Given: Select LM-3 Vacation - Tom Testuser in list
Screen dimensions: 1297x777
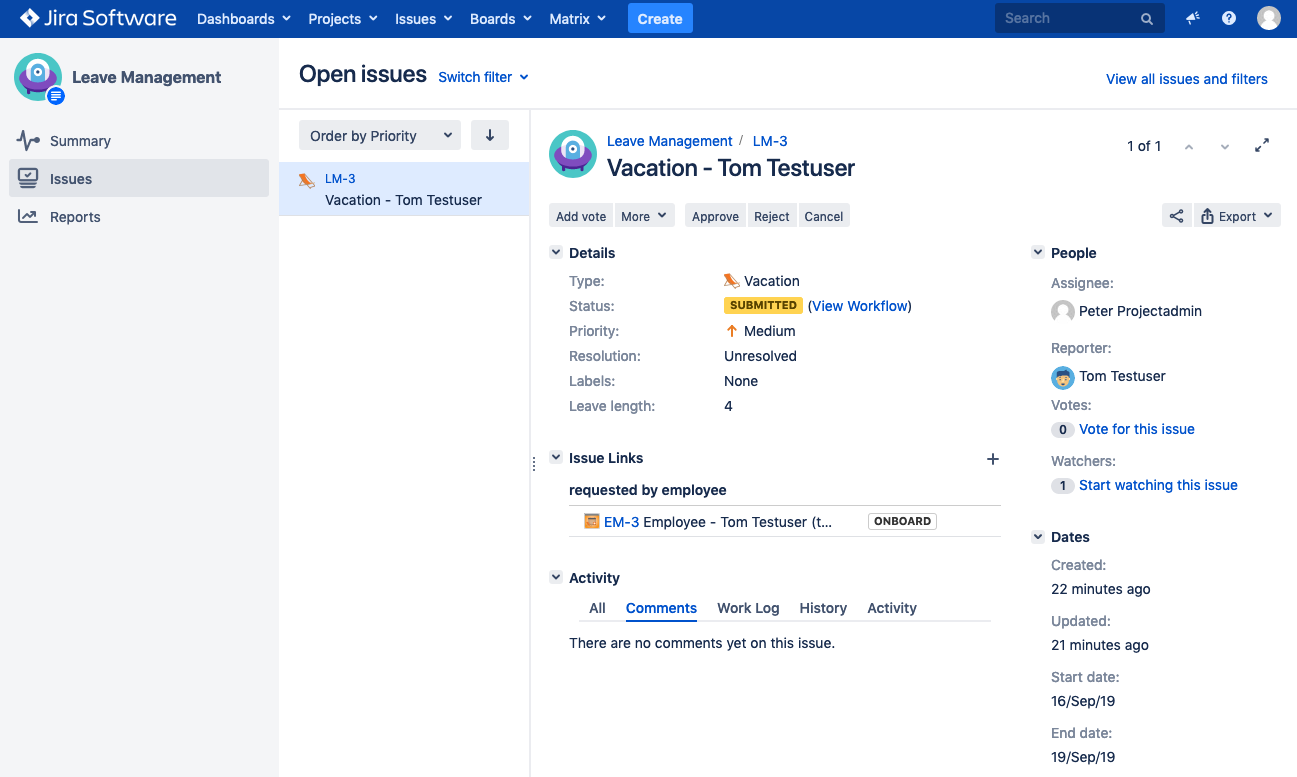Looking at the screenshot, I should [x=404, y=189].
